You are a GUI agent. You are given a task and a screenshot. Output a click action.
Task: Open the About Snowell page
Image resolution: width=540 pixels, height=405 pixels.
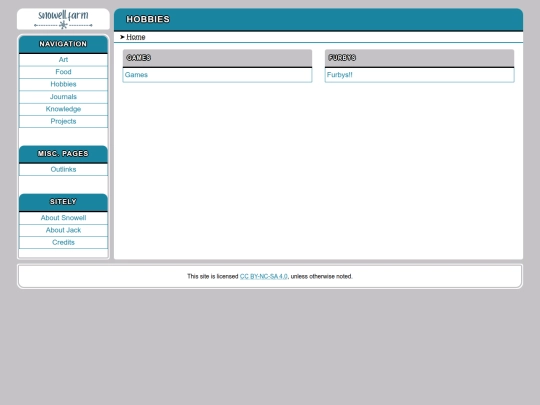63,218
